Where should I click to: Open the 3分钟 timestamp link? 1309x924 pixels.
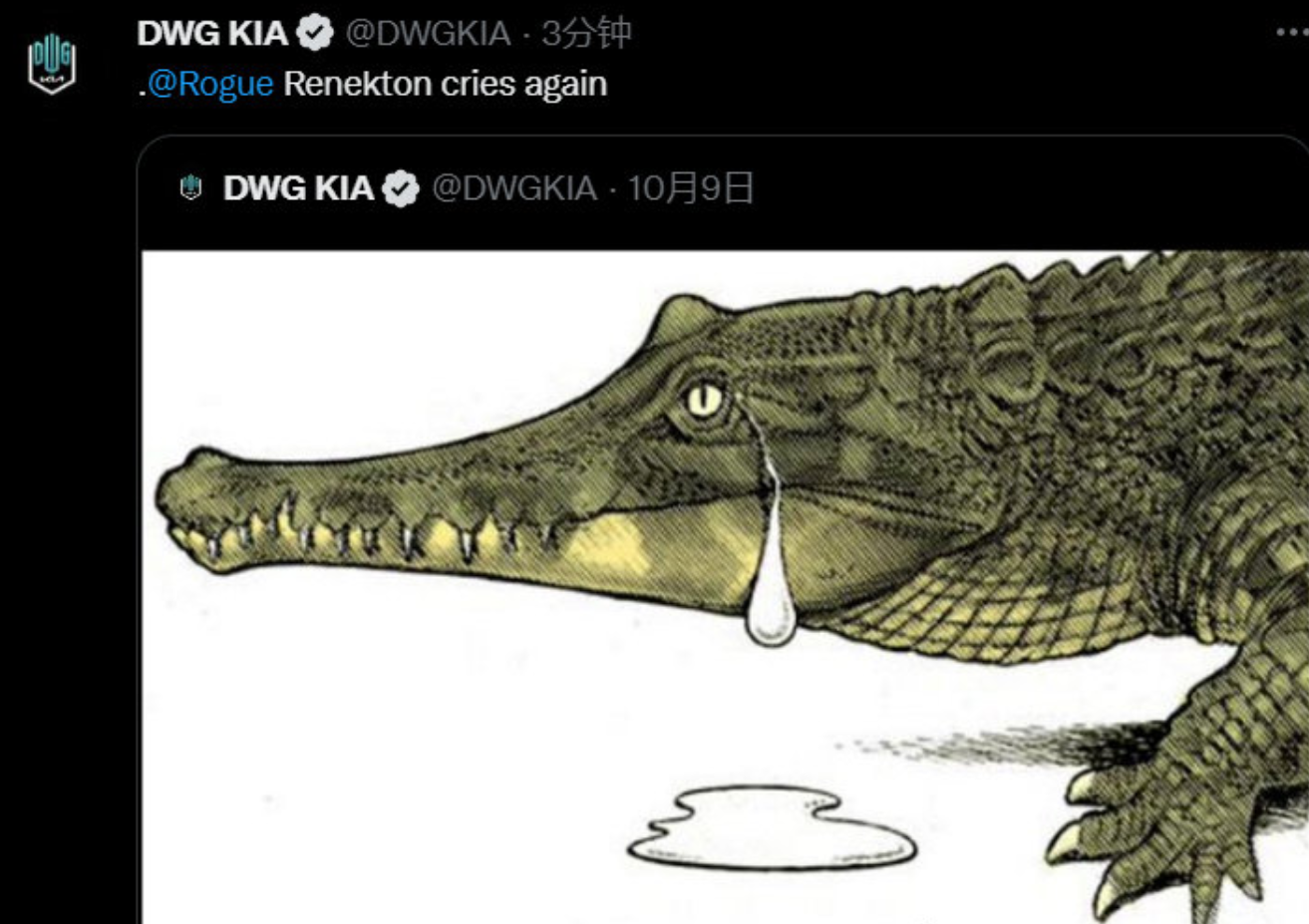pos(586,33)
